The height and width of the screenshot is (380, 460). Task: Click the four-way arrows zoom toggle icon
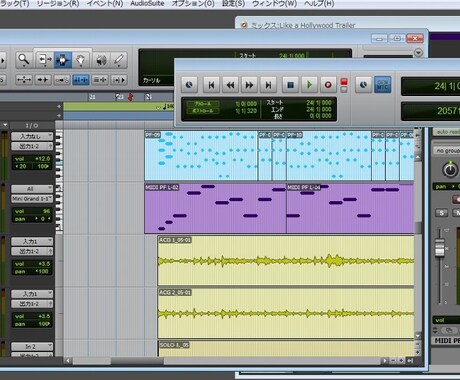click(x=24, y=80)
